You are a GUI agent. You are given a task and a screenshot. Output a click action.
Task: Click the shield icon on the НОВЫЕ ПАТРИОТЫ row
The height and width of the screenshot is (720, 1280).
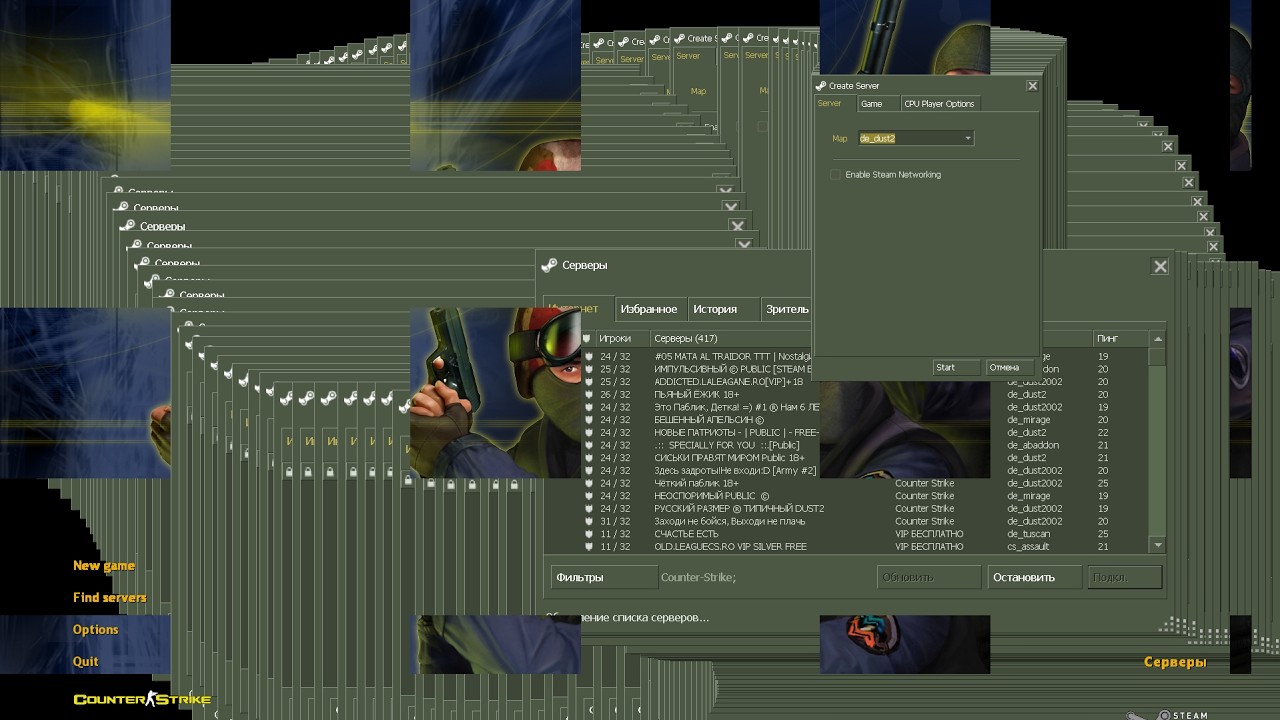point(589,432)
